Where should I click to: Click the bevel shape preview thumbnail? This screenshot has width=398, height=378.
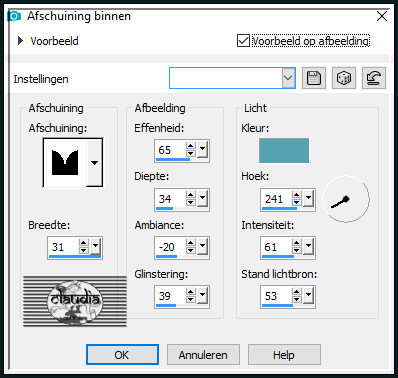65,163
